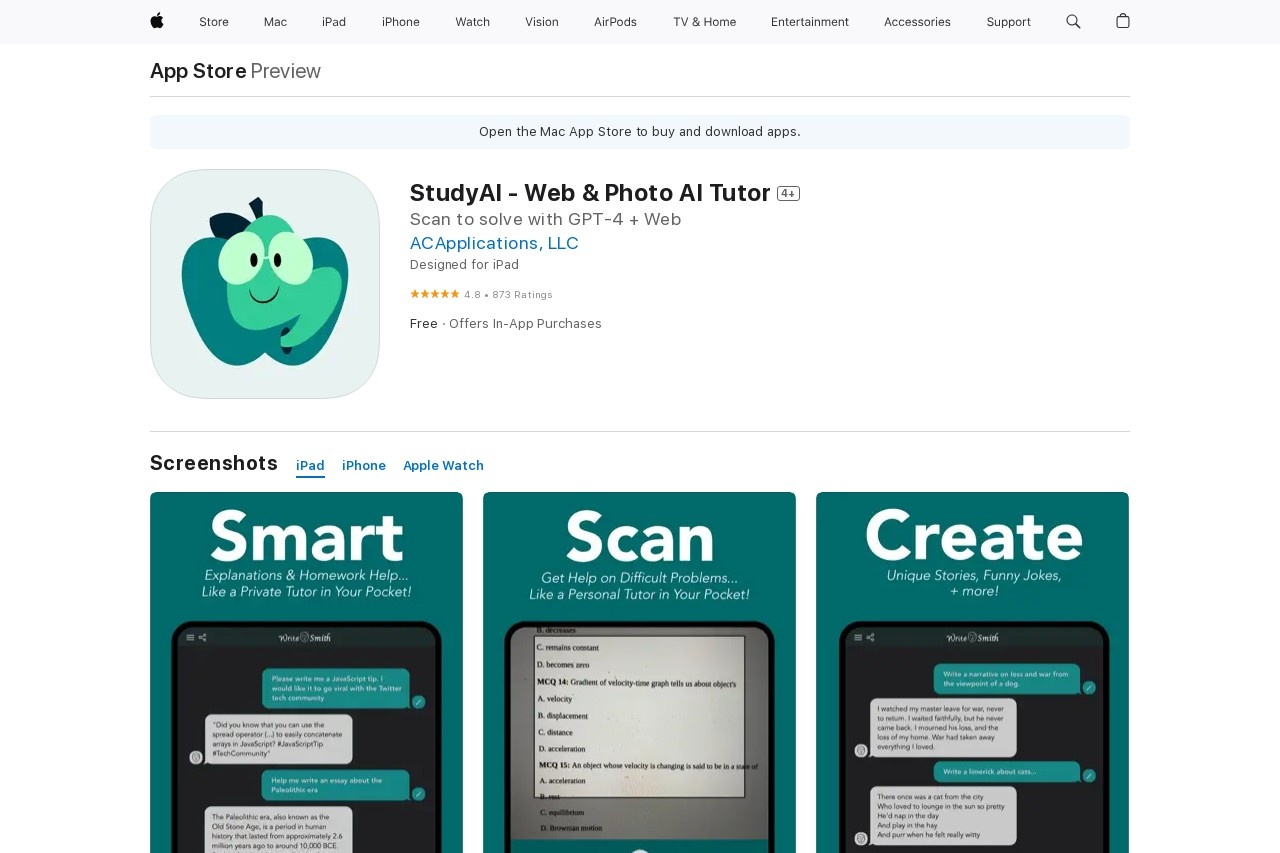This screenshot has width=1280, height=853.
Task: Click the orange star rating icons
Action: click(x=434, y=294)
